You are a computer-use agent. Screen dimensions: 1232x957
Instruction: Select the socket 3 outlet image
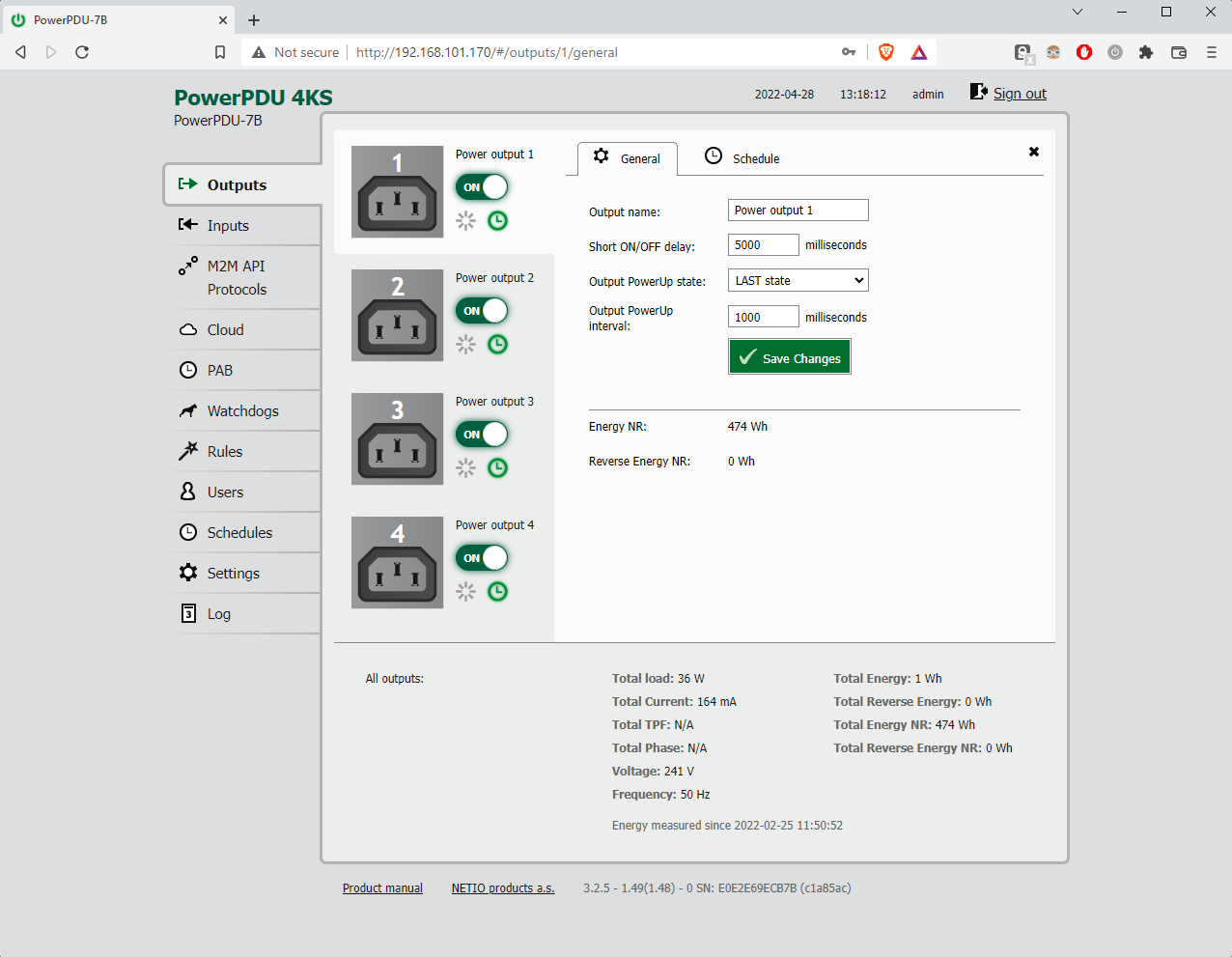click(397, 438)
